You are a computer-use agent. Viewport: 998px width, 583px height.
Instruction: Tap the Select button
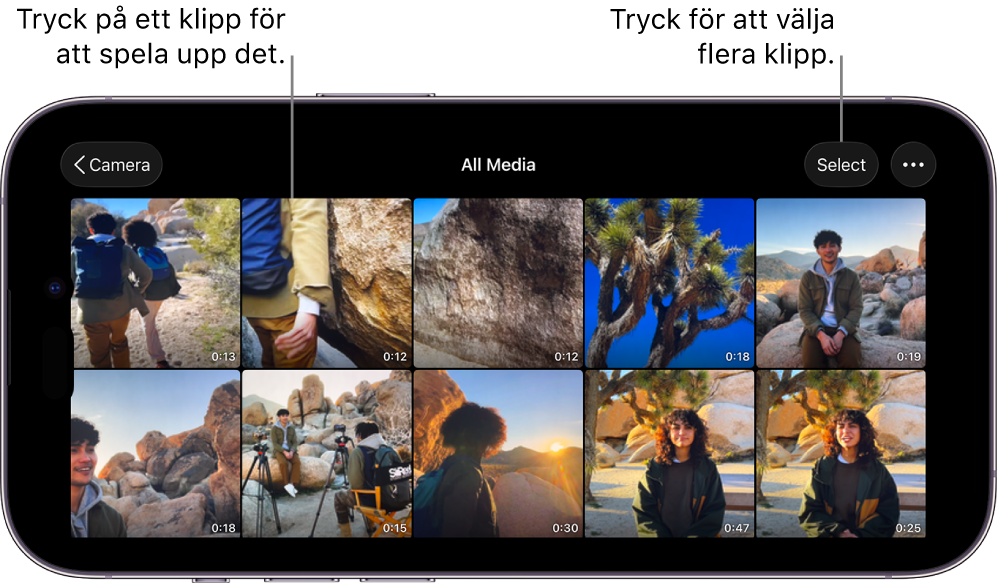(x=841, y=165)
